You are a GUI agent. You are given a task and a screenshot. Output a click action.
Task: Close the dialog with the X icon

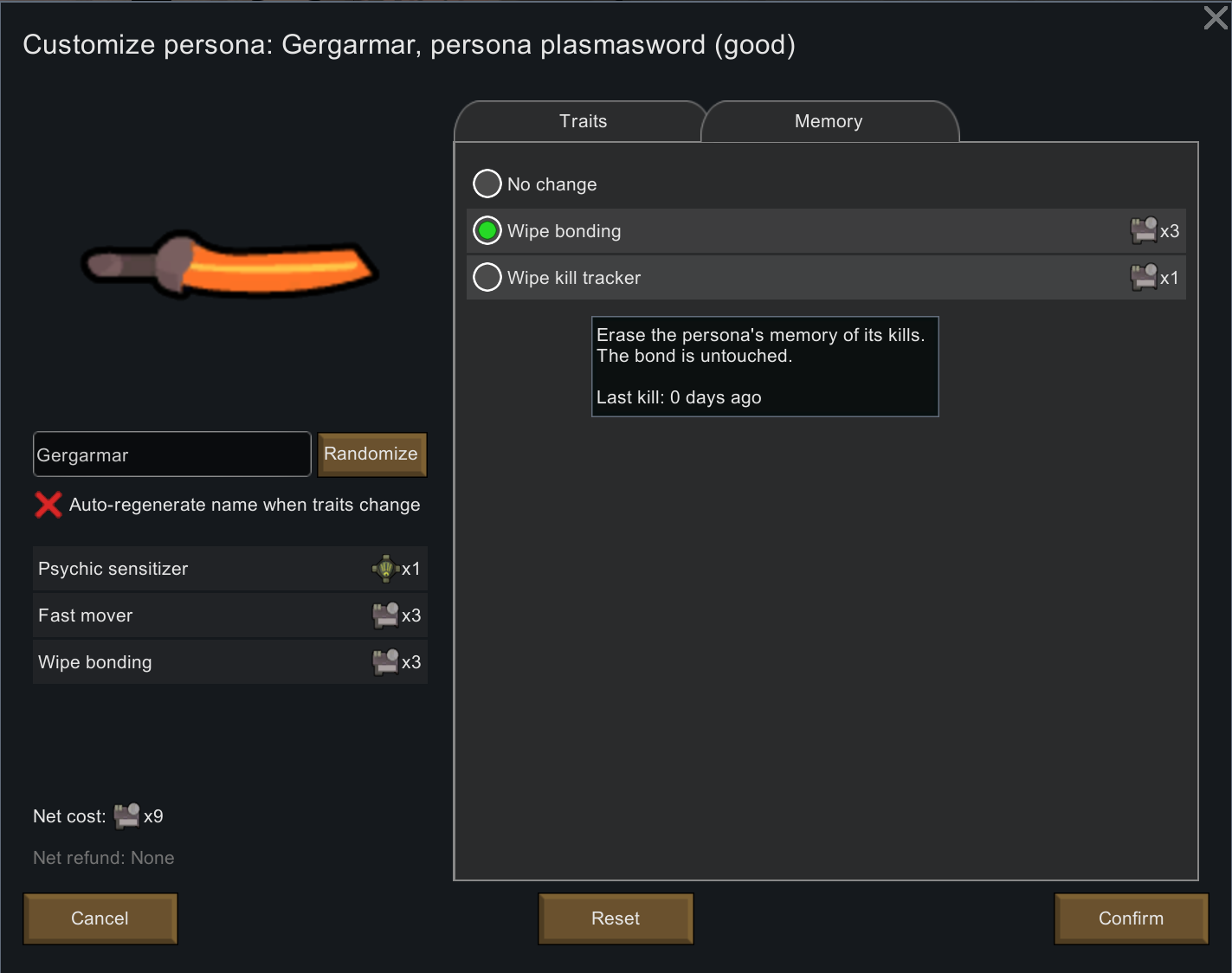[x=1216, y=17]
